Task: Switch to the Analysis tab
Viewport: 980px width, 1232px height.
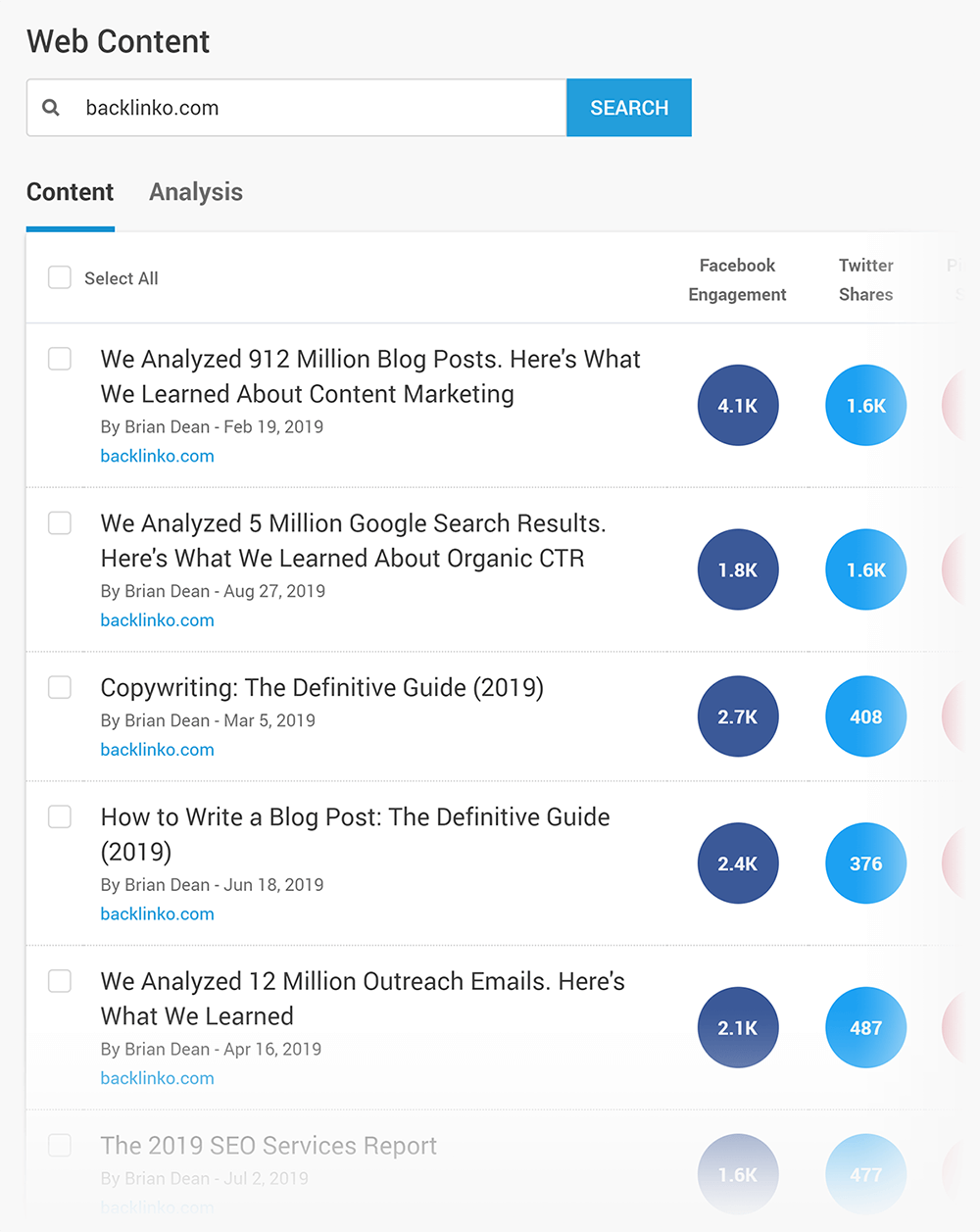Action: (196, 192)
